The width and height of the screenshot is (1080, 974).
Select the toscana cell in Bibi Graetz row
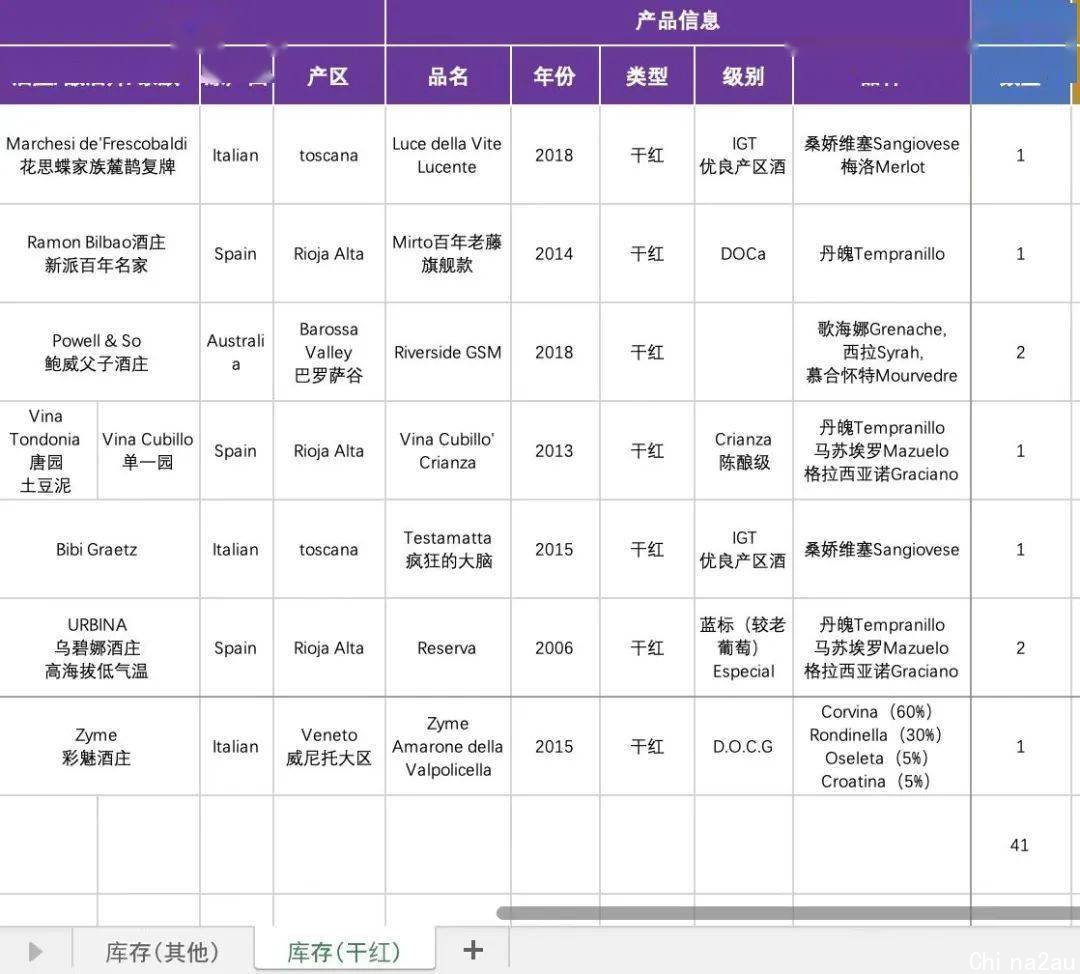coord(329,549)
